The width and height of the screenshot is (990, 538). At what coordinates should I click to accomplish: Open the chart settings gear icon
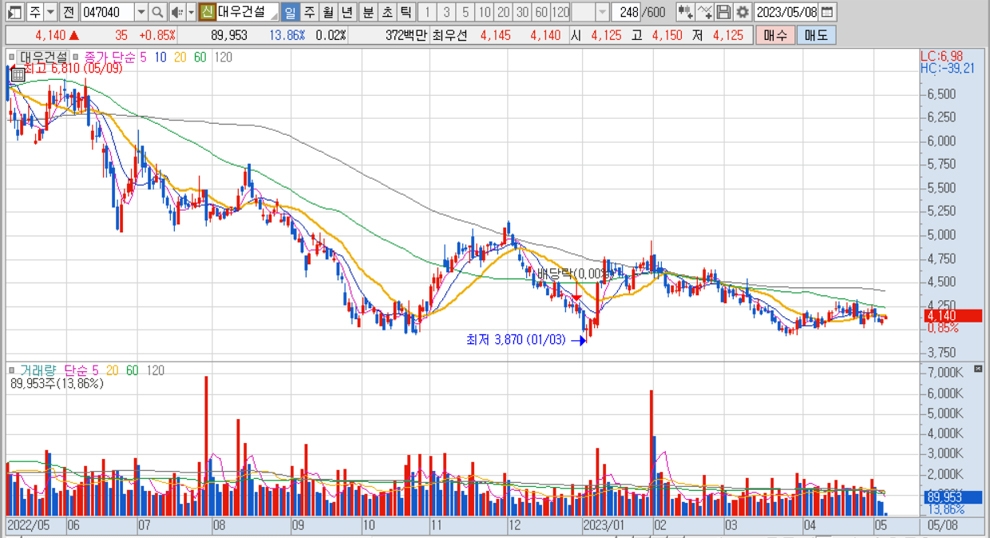click(x=742, y=12)
